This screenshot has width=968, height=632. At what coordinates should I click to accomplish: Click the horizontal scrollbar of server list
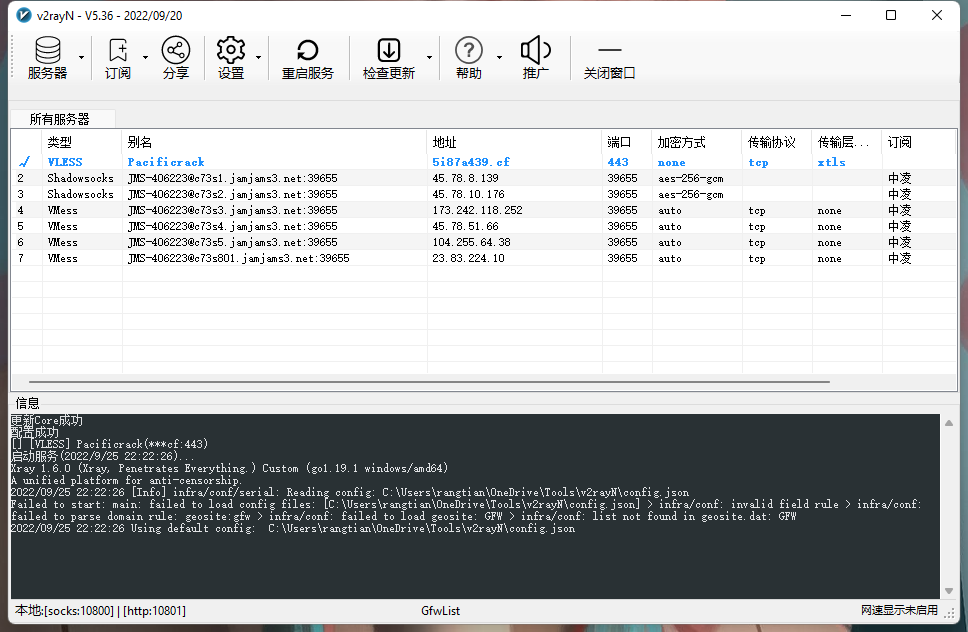[429, 382]
